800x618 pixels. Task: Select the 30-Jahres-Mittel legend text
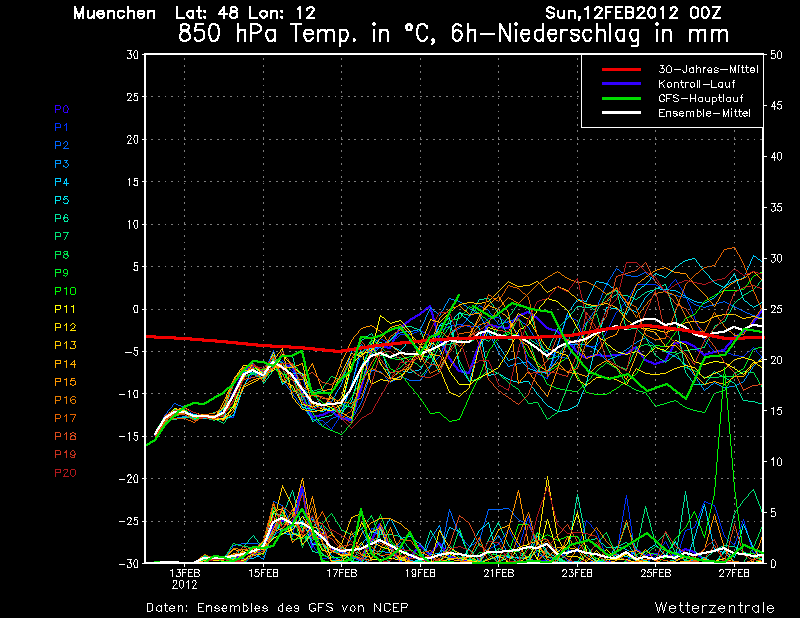708,69
